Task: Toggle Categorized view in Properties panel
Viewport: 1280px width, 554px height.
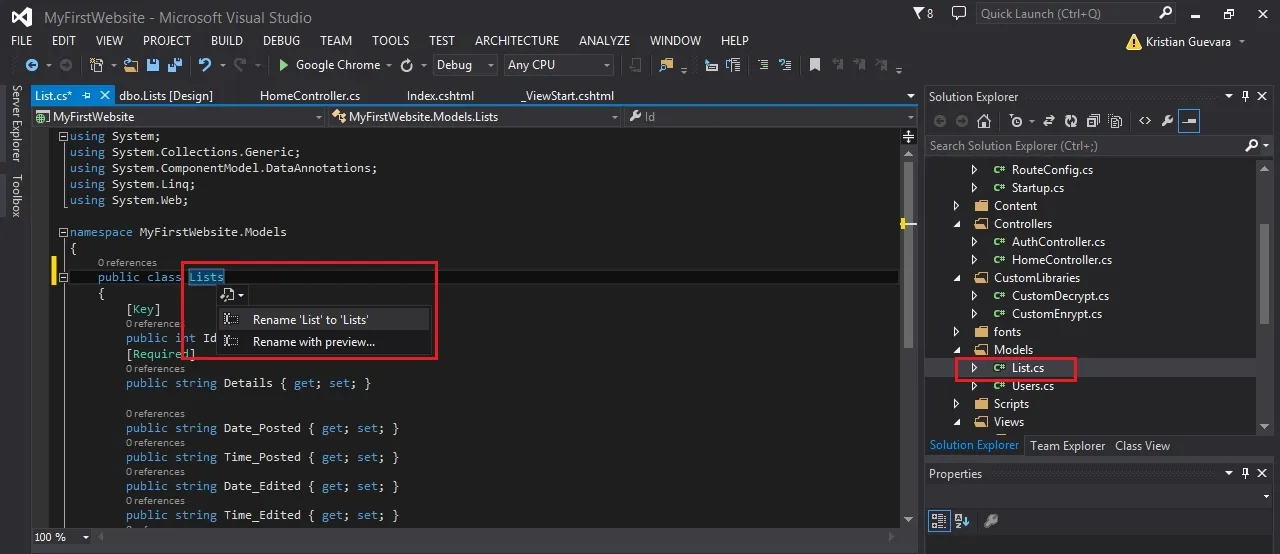Action: (x=939, y=520)
